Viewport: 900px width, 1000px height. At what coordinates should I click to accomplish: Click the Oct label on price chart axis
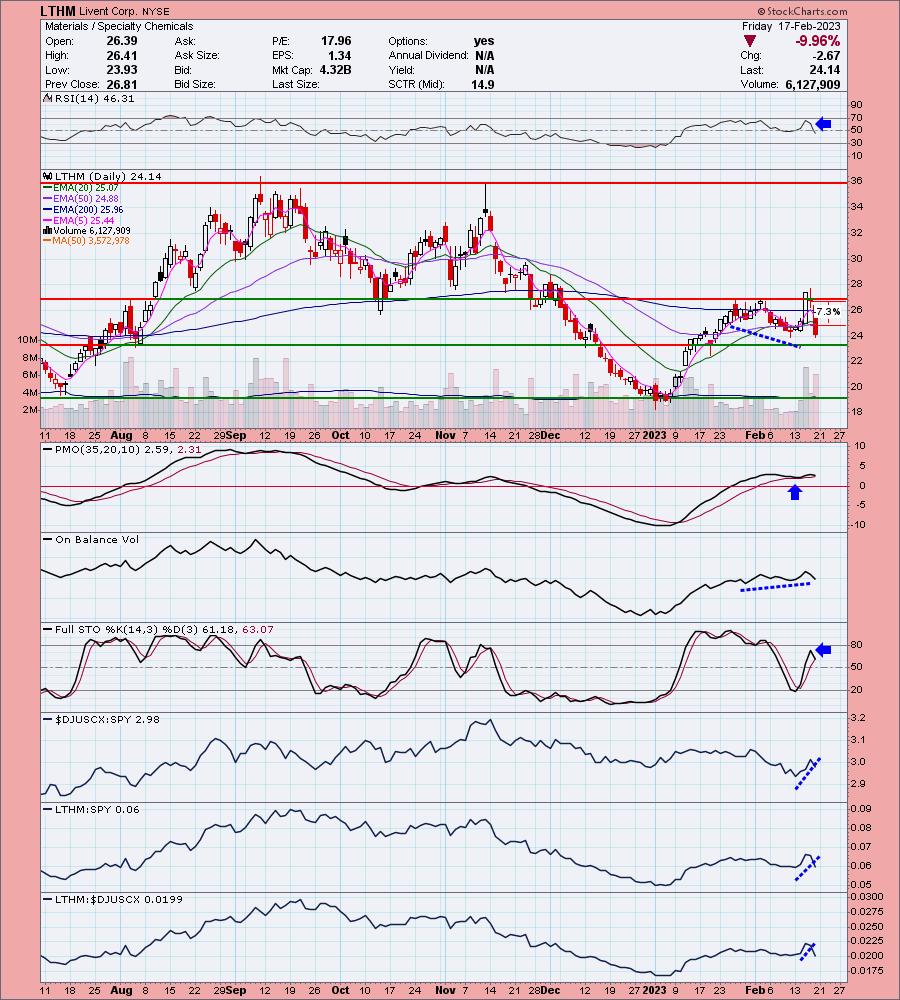[x=341, y=436]
